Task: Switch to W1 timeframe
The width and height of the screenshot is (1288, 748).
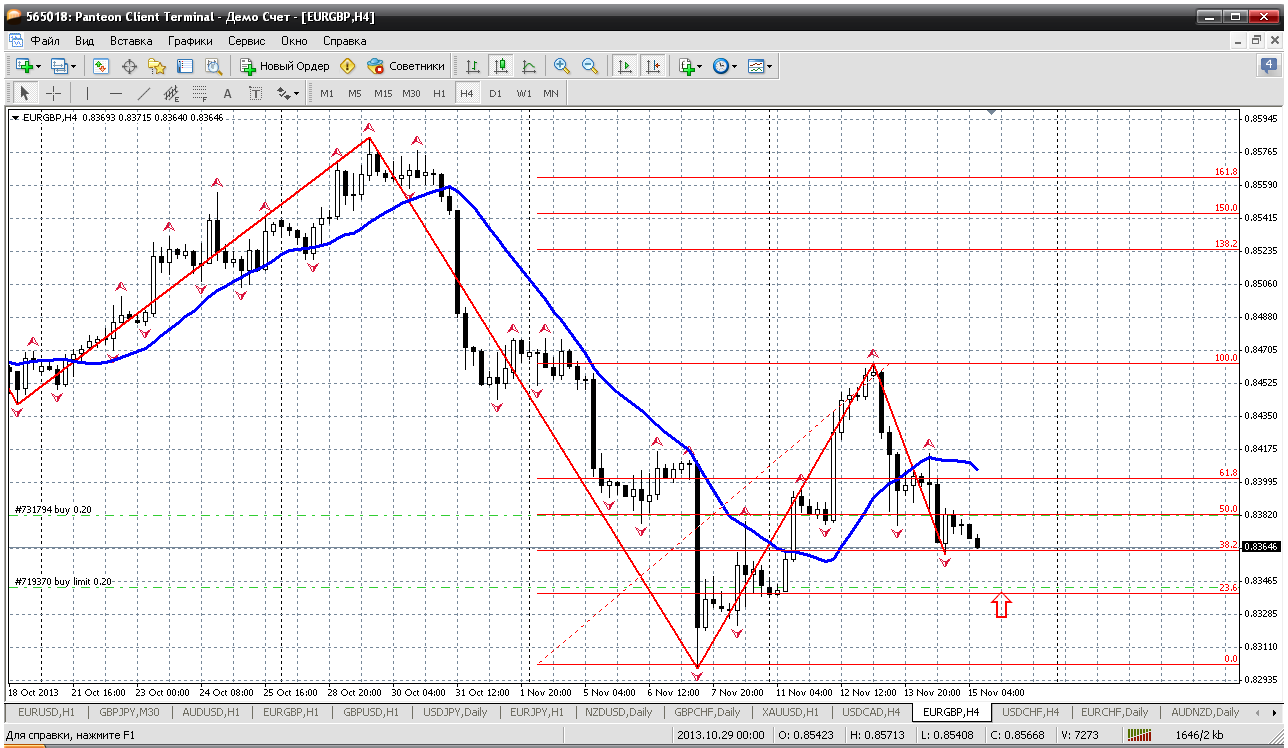Action: click(523, 93)
